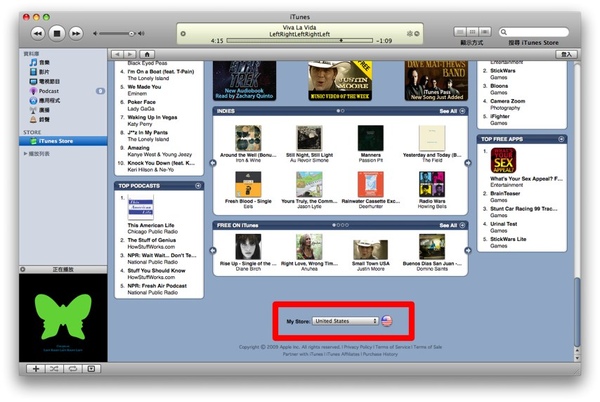Screen dimensions: 600x402
Task: Toggle artwork viewer button at bottom
Action: tap(91, 369)
